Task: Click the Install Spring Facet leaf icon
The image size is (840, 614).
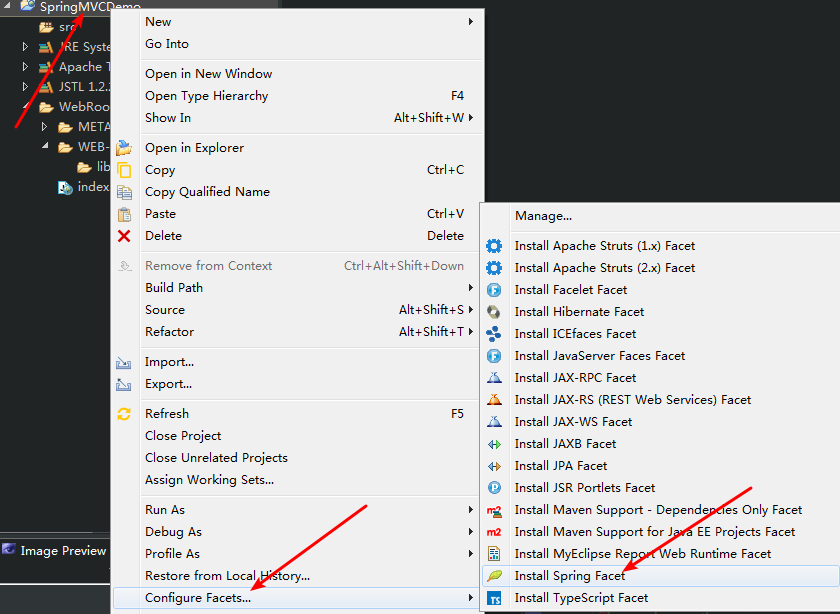Action: point(494,575)
